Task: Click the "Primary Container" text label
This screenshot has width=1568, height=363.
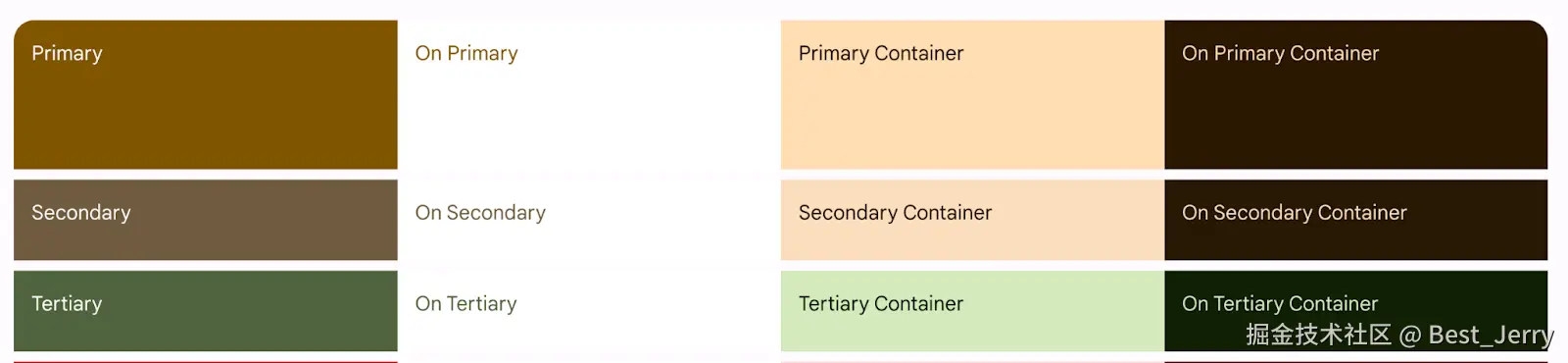Action: pos(881,54)
